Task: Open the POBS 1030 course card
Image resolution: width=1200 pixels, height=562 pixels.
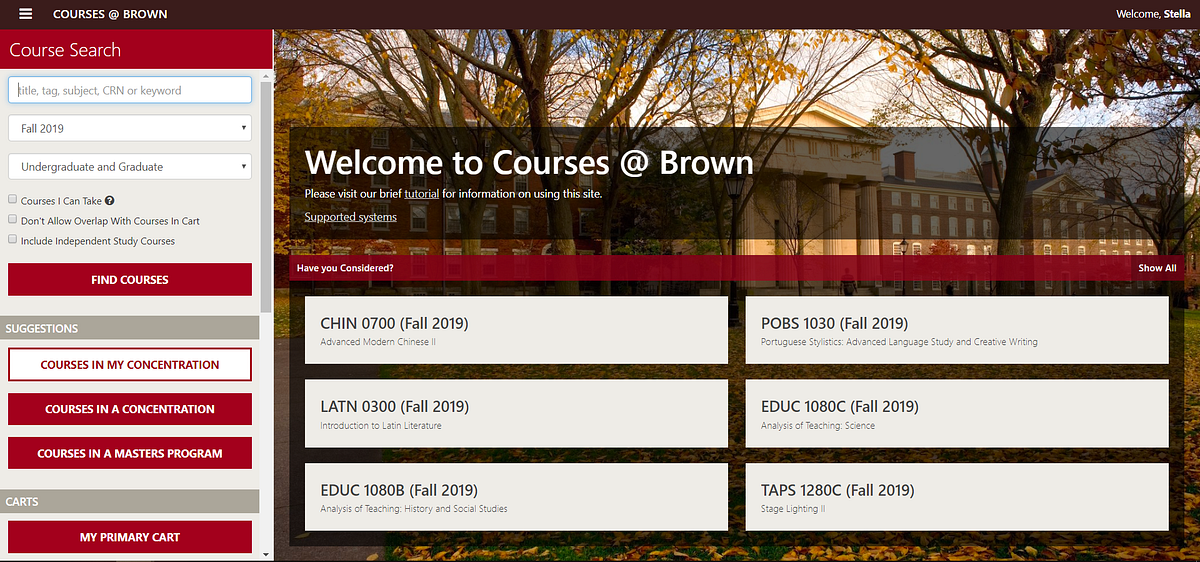Action: coord(957,330)
